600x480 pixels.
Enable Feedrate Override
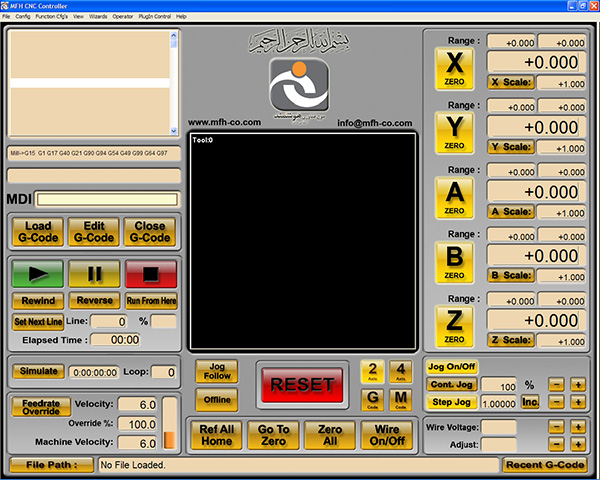tap(41, 407)
